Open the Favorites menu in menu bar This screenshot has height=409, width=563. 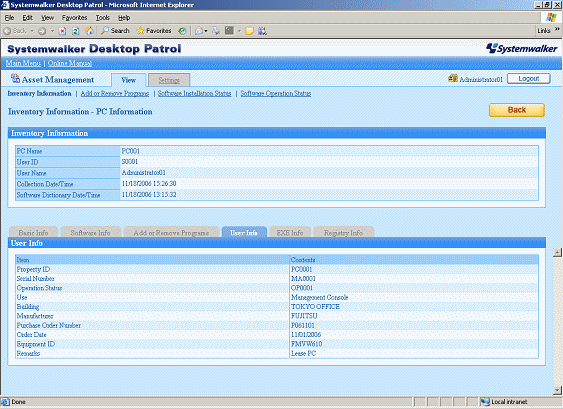(74, 18)
